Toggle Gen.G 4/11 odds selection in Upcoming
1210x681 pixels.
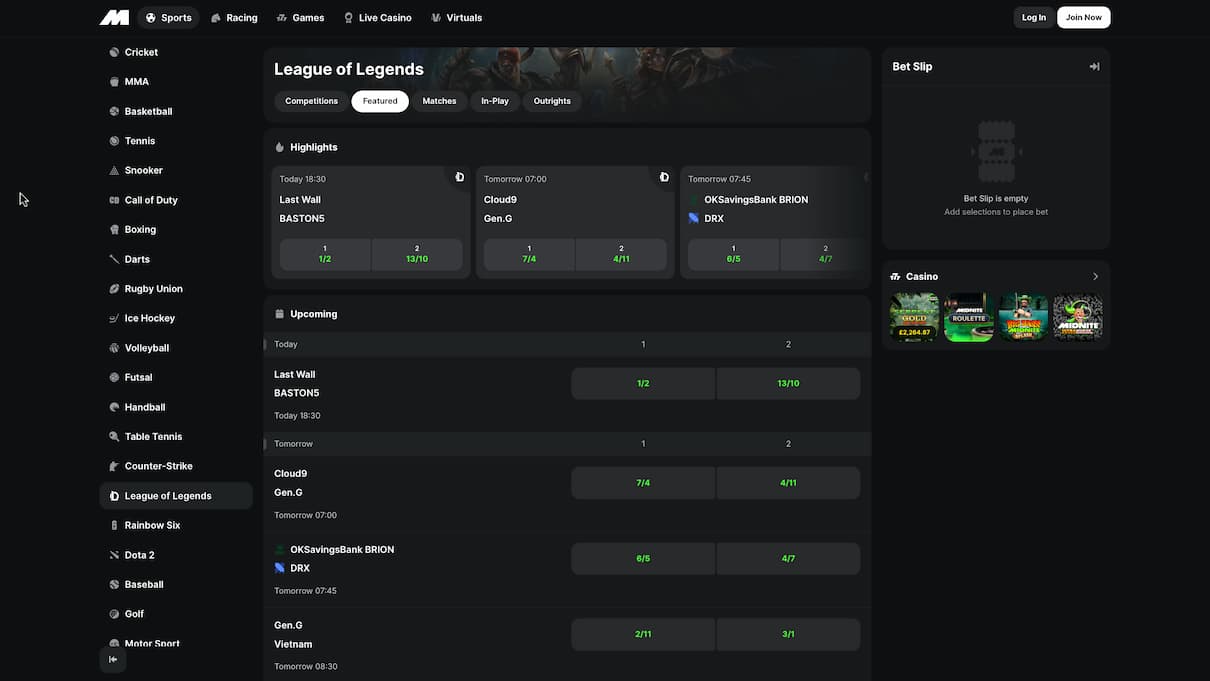click(788, 483)
